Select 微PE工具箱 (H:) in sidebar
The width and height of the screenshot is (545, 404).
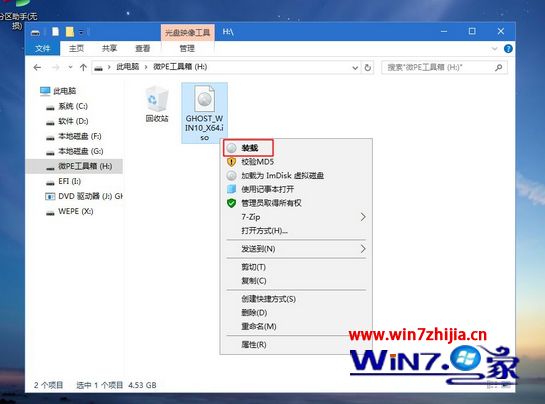[74, 167]
